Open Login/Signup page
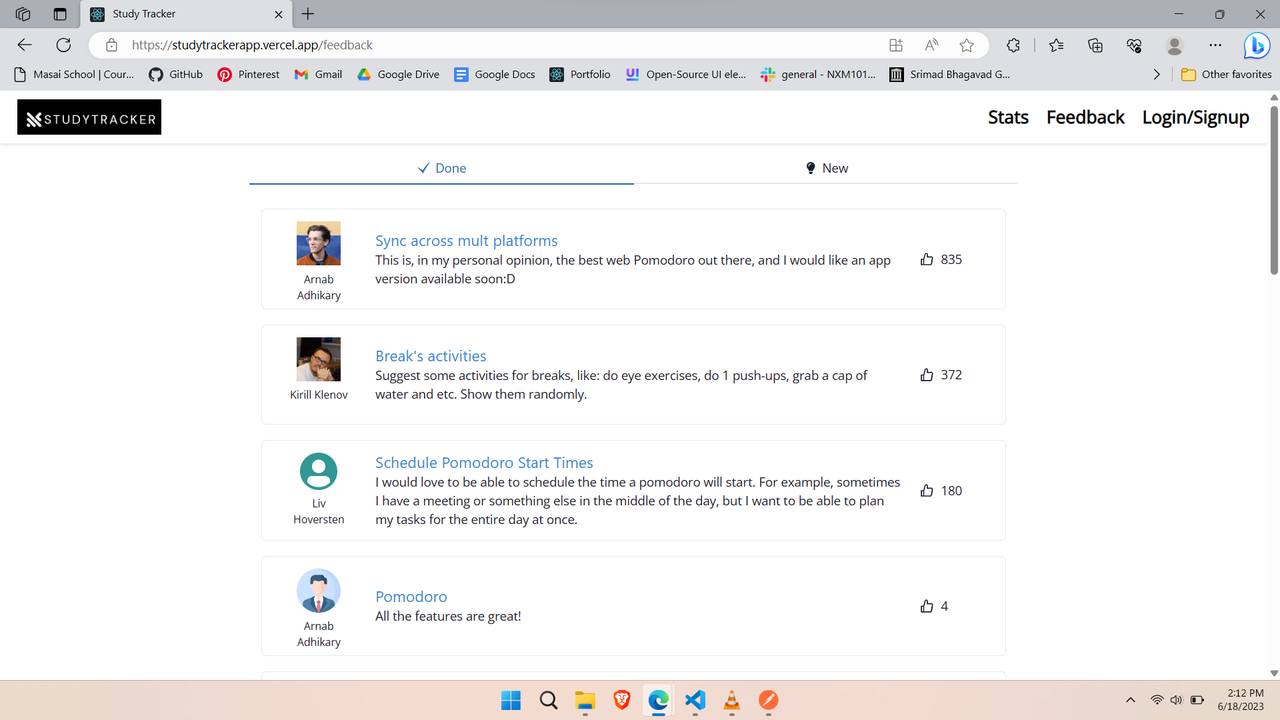This screenshot has width=1280, height=720. tap(1196, 117)
